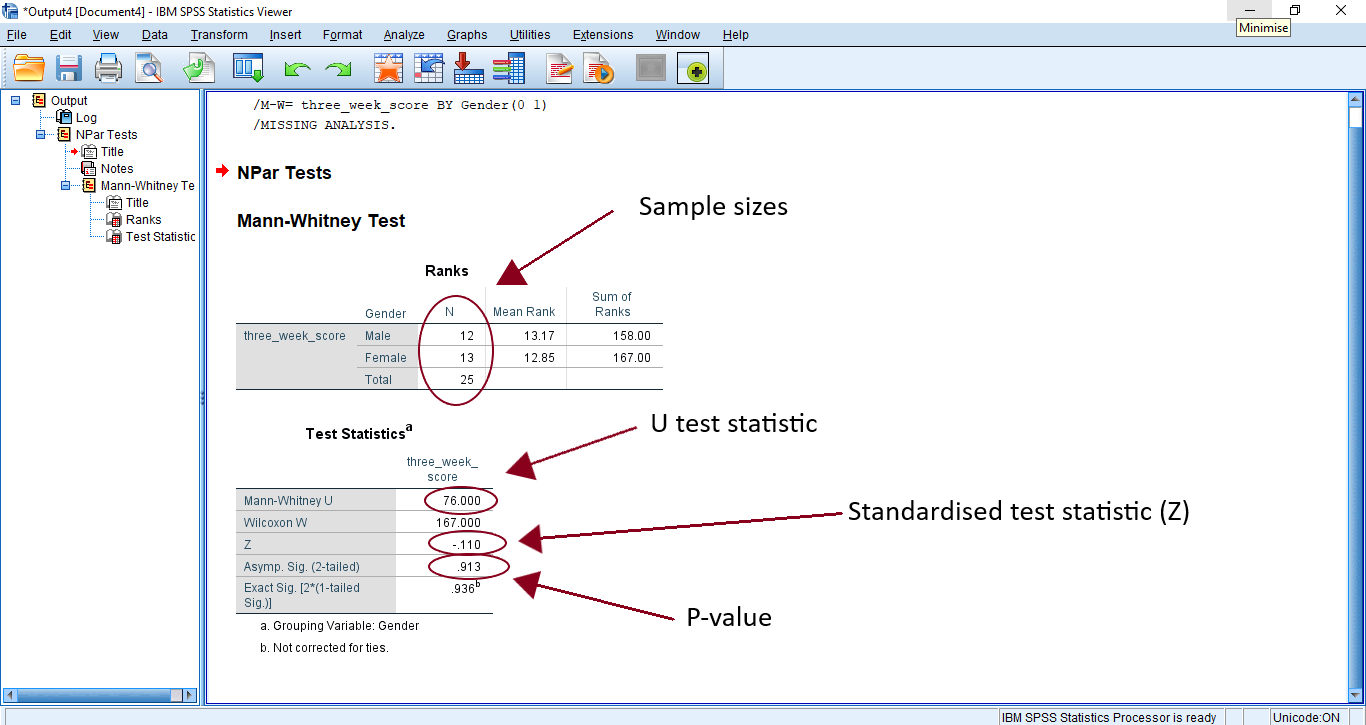This screenshot has width=1366, height=725.
Task: Click the green plus toolbar icon
Action: (693, 69)
